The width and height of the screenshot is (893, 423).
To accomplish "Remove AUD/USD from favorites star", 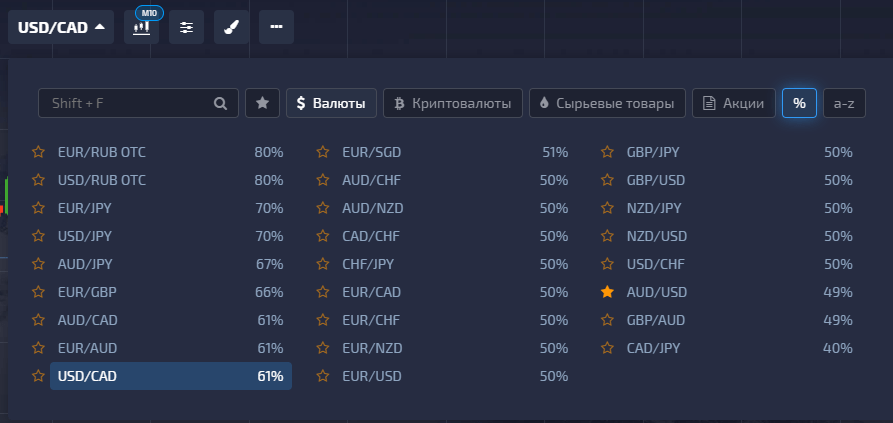I will [x=607, y=292].
